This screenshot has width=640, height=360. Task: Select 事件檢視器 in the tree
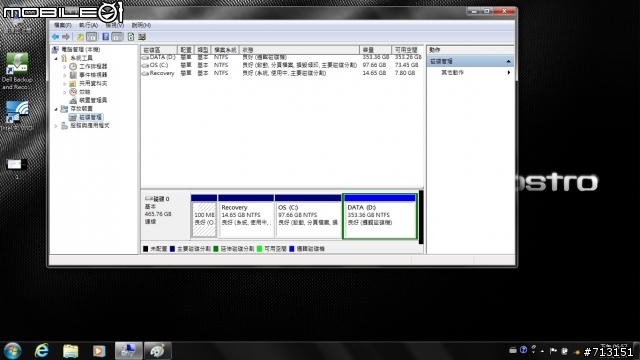(93, 75)
